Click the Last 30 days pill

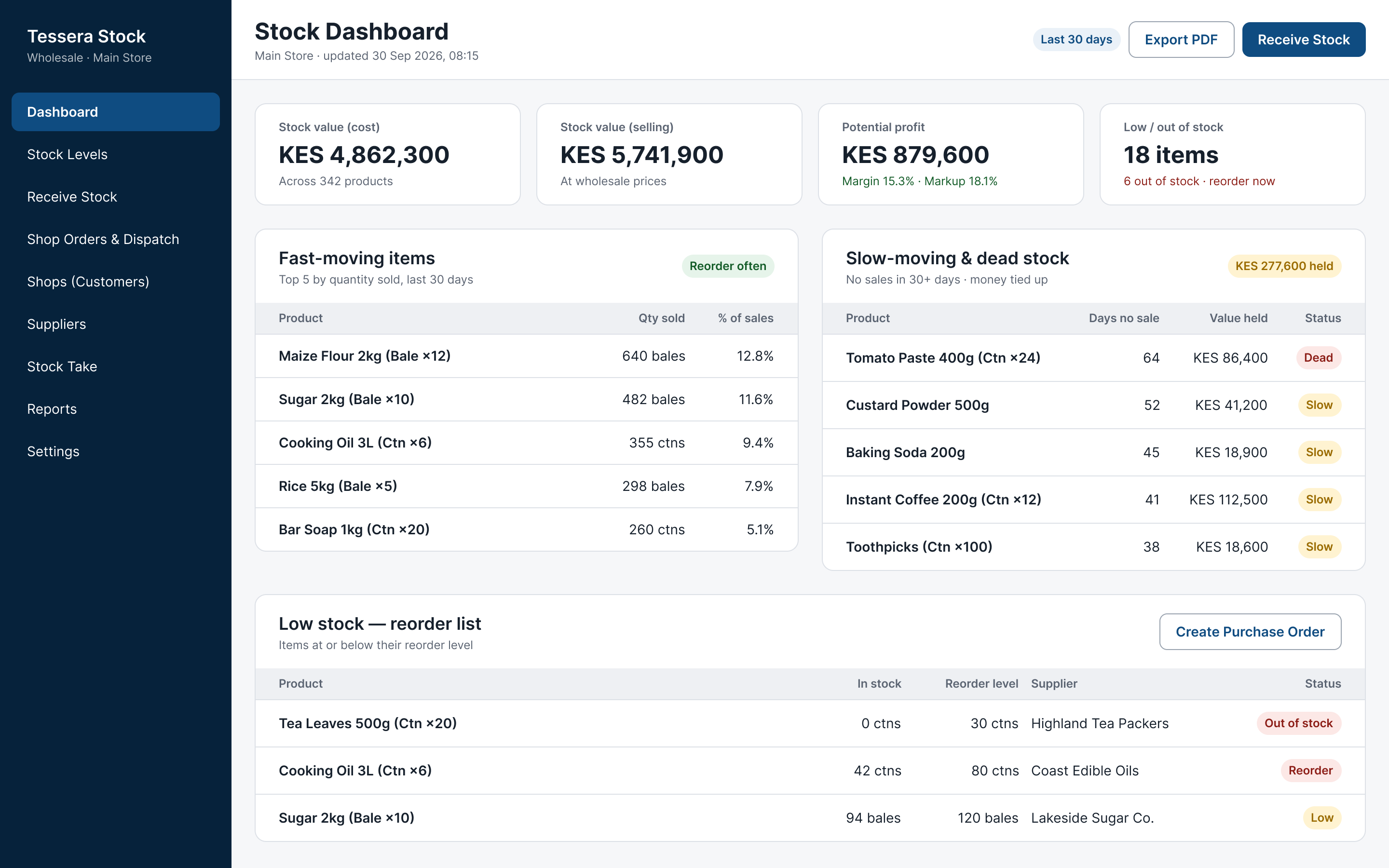point(1076,40)
